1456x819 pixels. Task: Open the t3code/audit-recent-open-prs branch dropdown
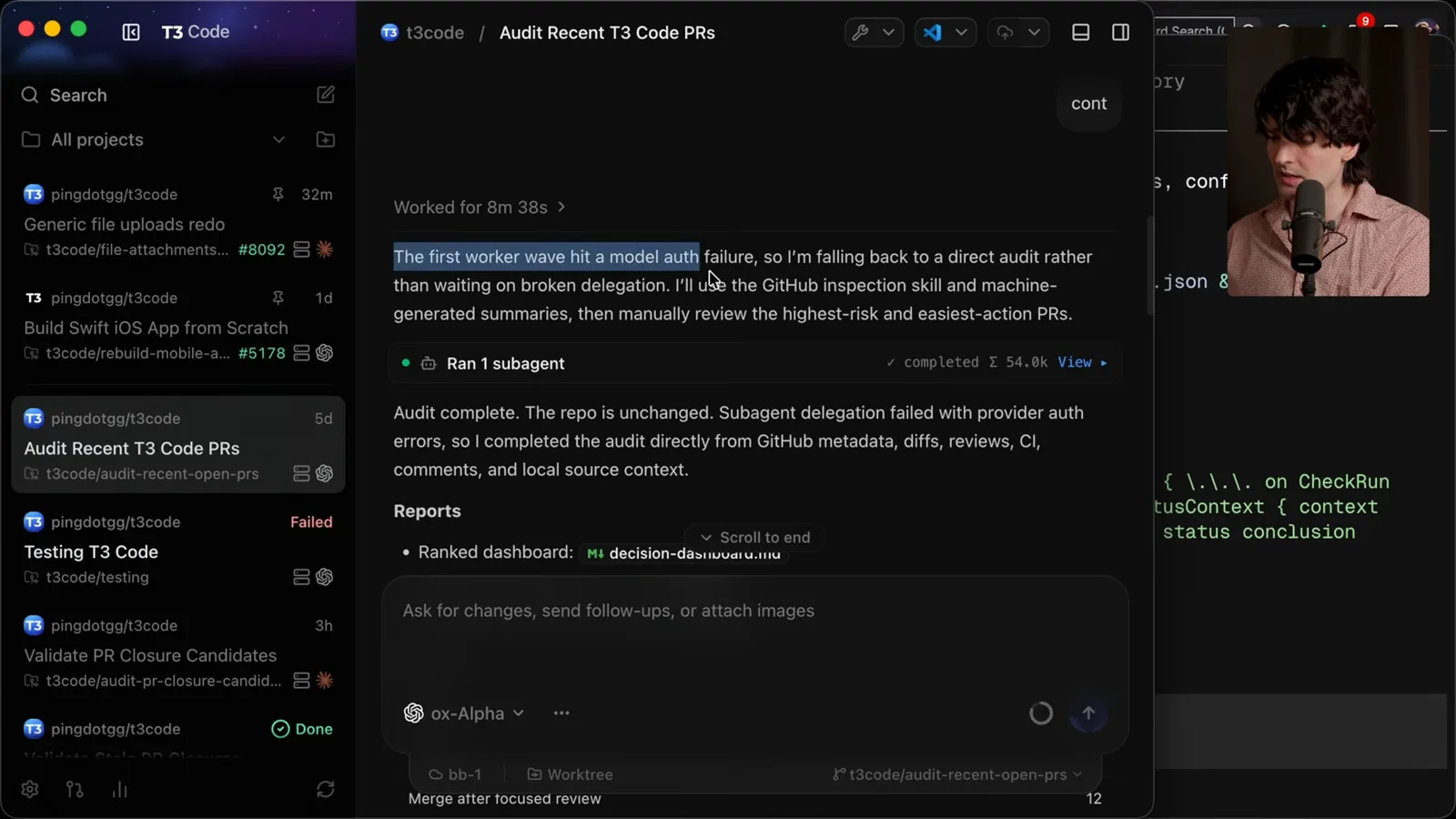957,774
